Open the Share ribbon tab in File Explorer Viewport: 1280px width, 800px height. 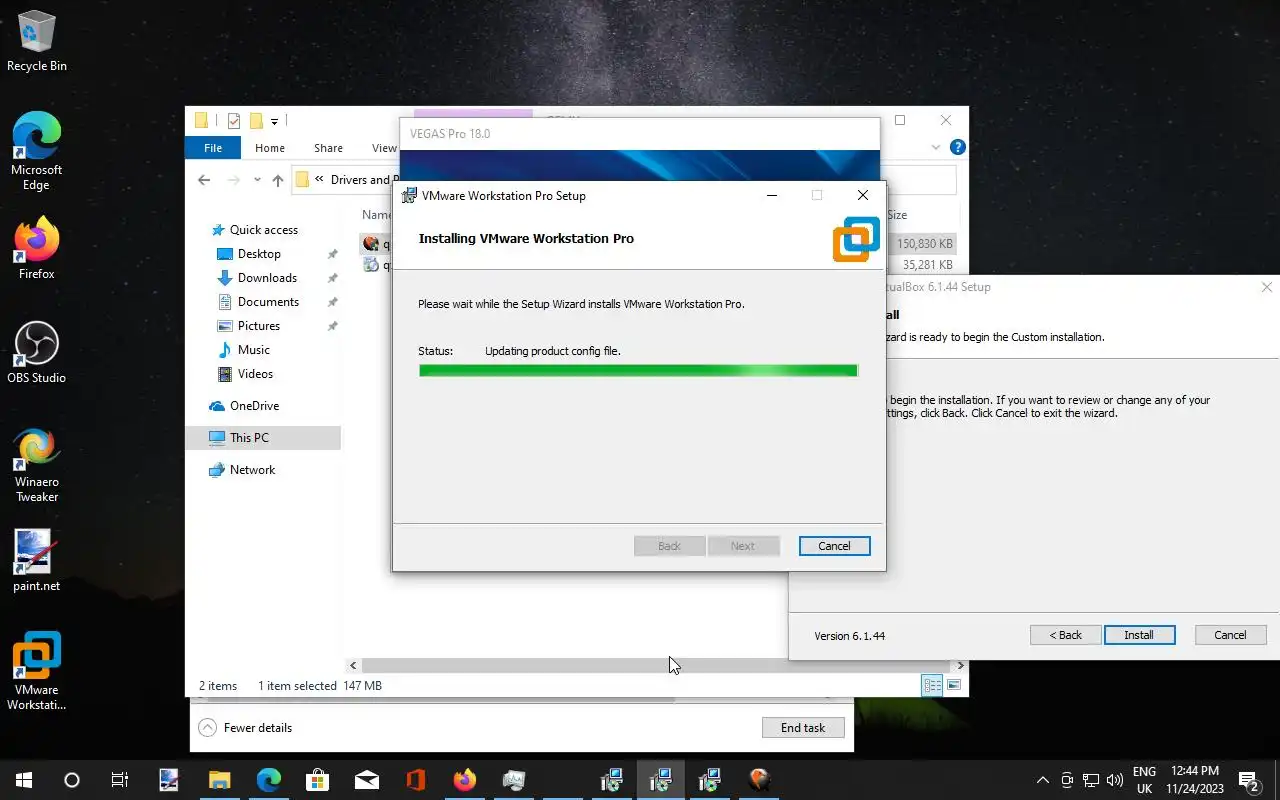click(x=328, y=148)
